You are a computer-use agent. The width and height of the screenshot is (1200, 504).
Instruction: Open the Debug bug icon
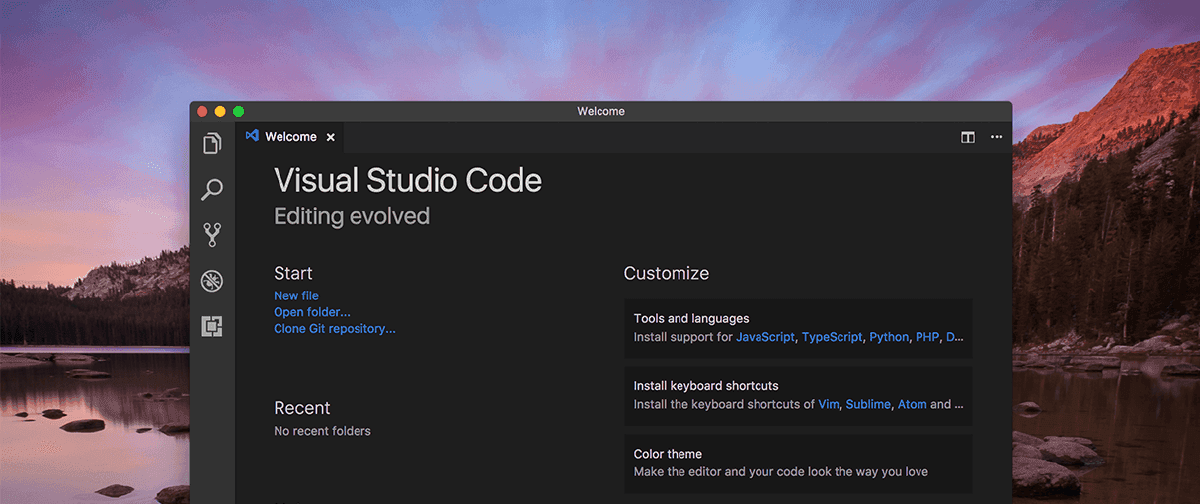[212, 281]
